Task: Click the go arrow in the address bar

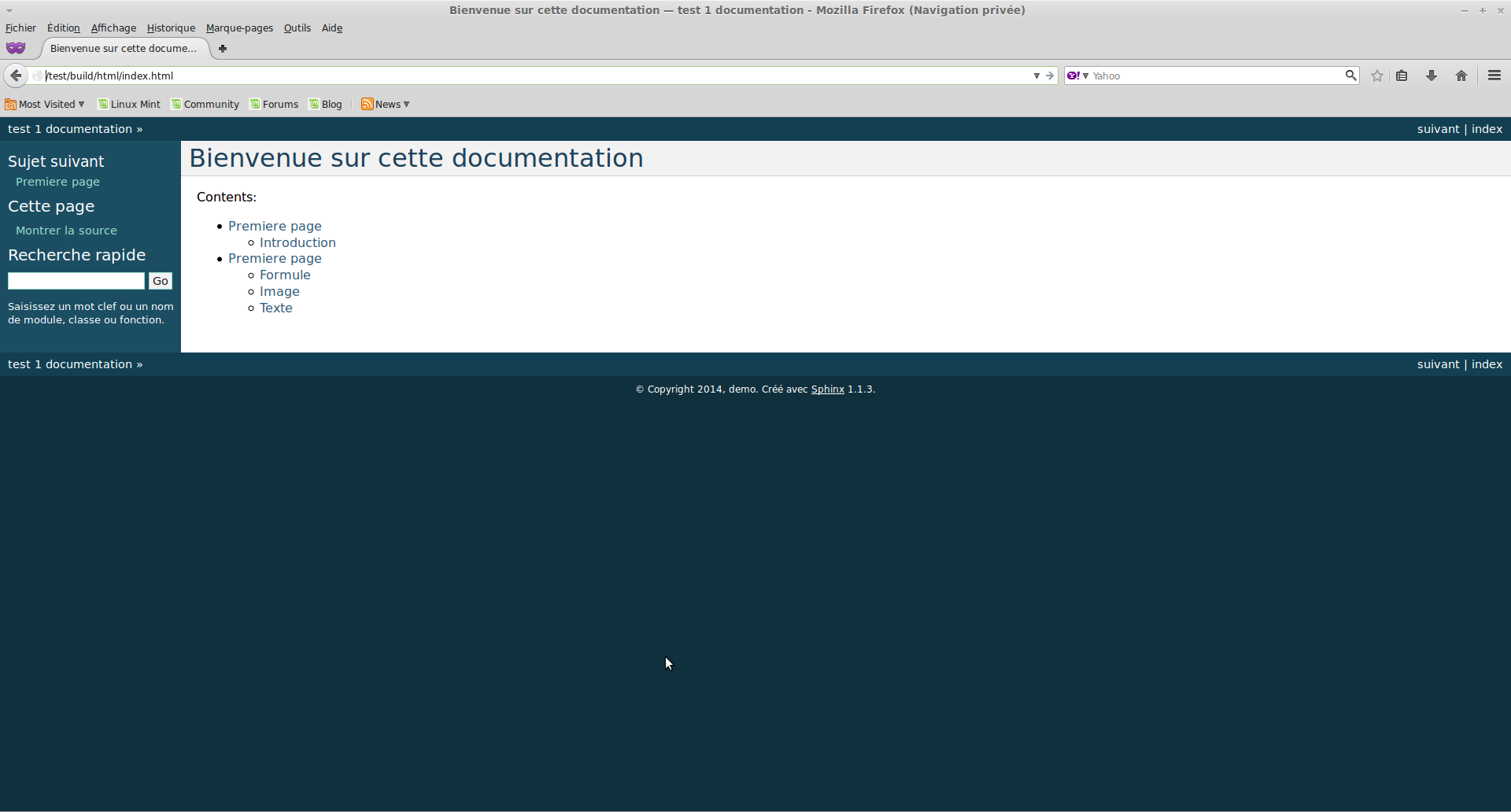Action: 1050,76
